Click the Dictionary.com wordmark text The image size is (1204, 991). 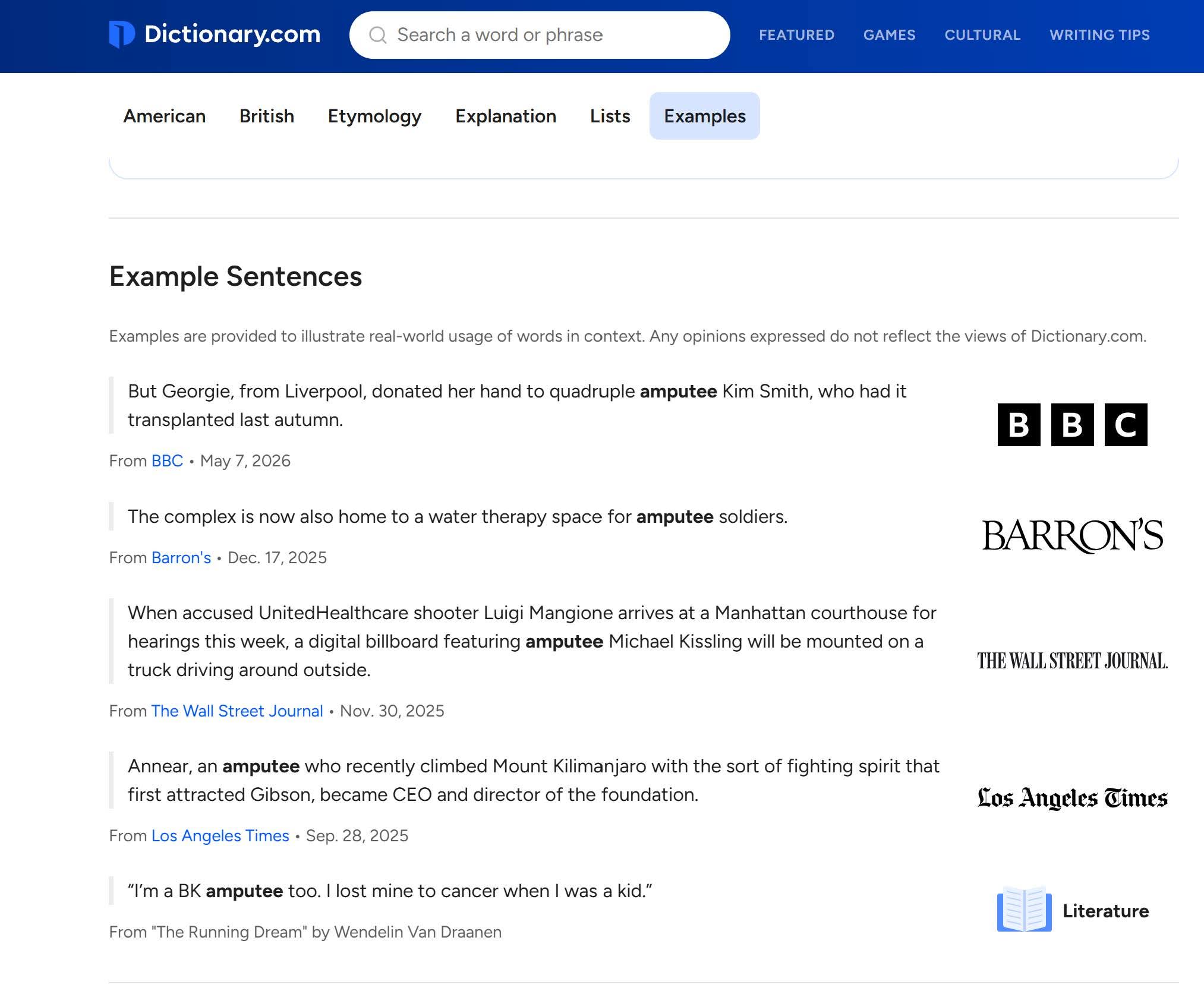click(x=232, y=34)
